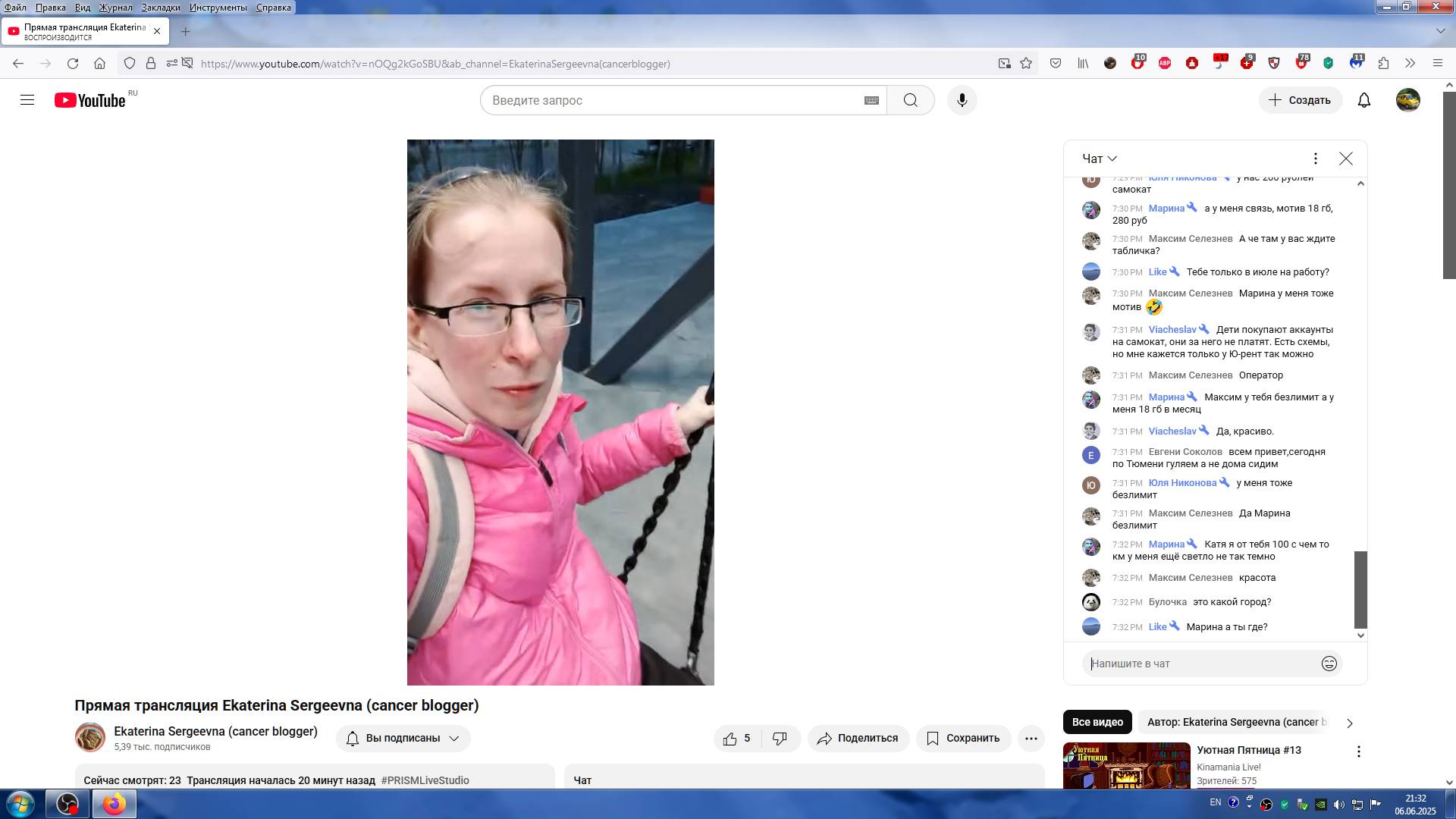This screenshot has height=819, width=1456.
Task: Expand the related video chips with the arrow
Action: [1349, 723]
